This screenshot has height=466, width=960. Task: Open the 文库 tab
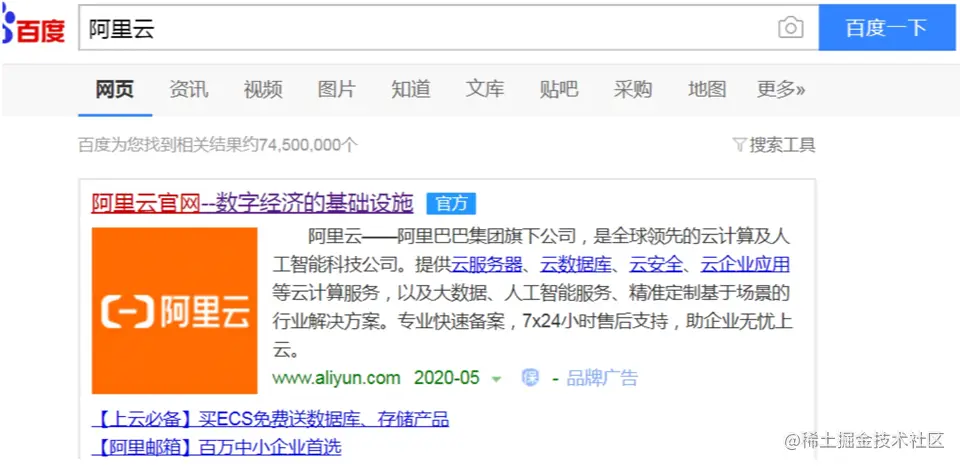pyautogui.click(x=485, y=89)
